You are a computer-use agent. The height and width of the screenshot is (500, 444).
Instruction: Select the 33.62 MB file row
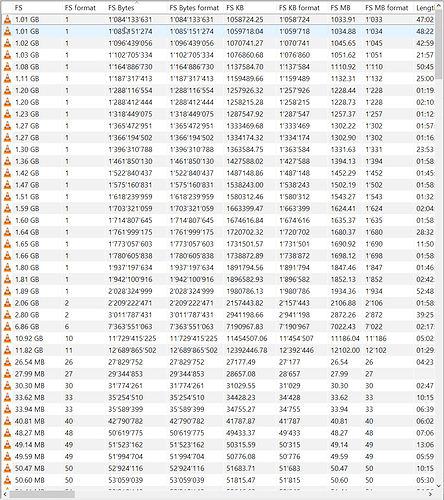(218, 398)
